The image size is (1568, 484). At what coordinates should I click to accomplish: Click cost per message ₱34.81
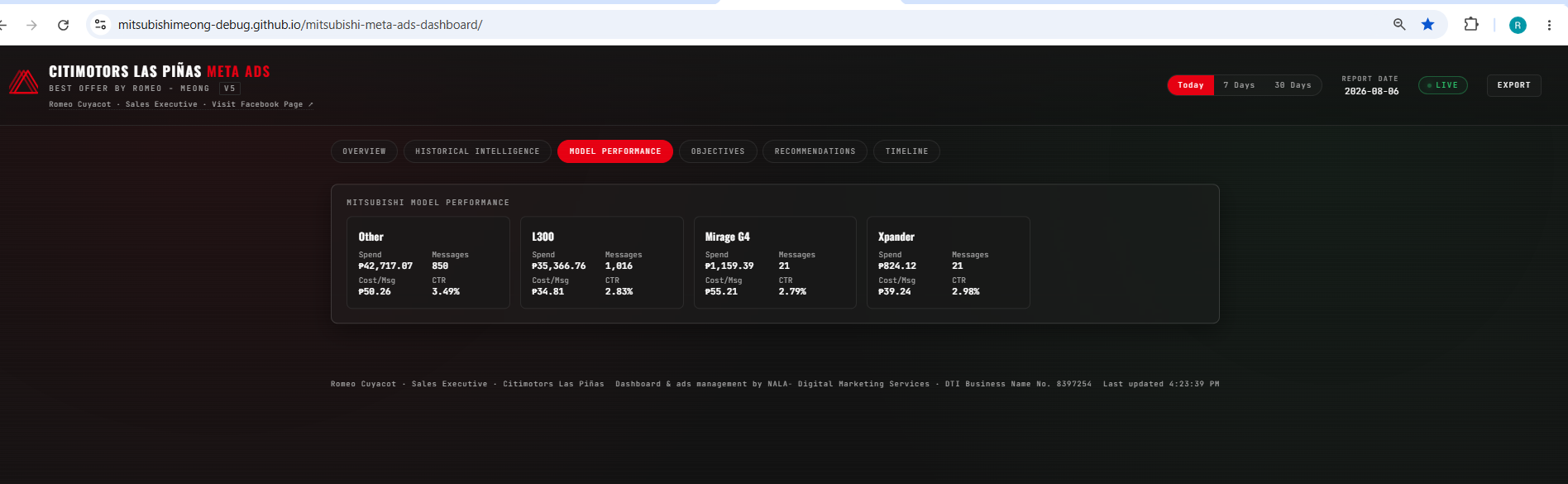[548, 292]
